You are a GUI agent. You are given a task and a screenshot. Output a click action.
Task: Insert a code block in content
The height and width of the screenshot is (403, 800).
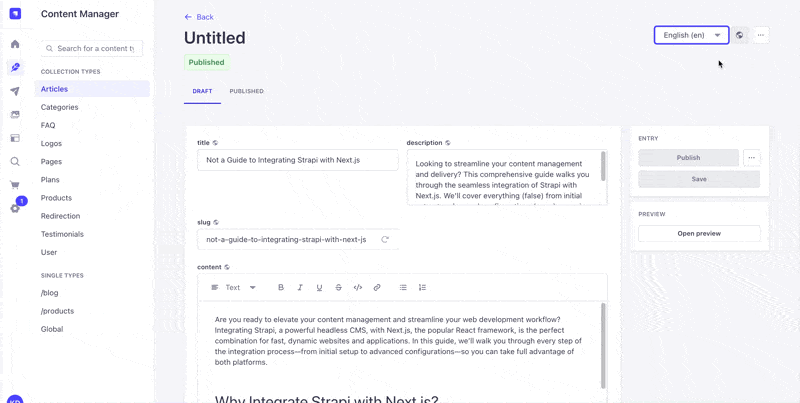click(x=358, y=288)
